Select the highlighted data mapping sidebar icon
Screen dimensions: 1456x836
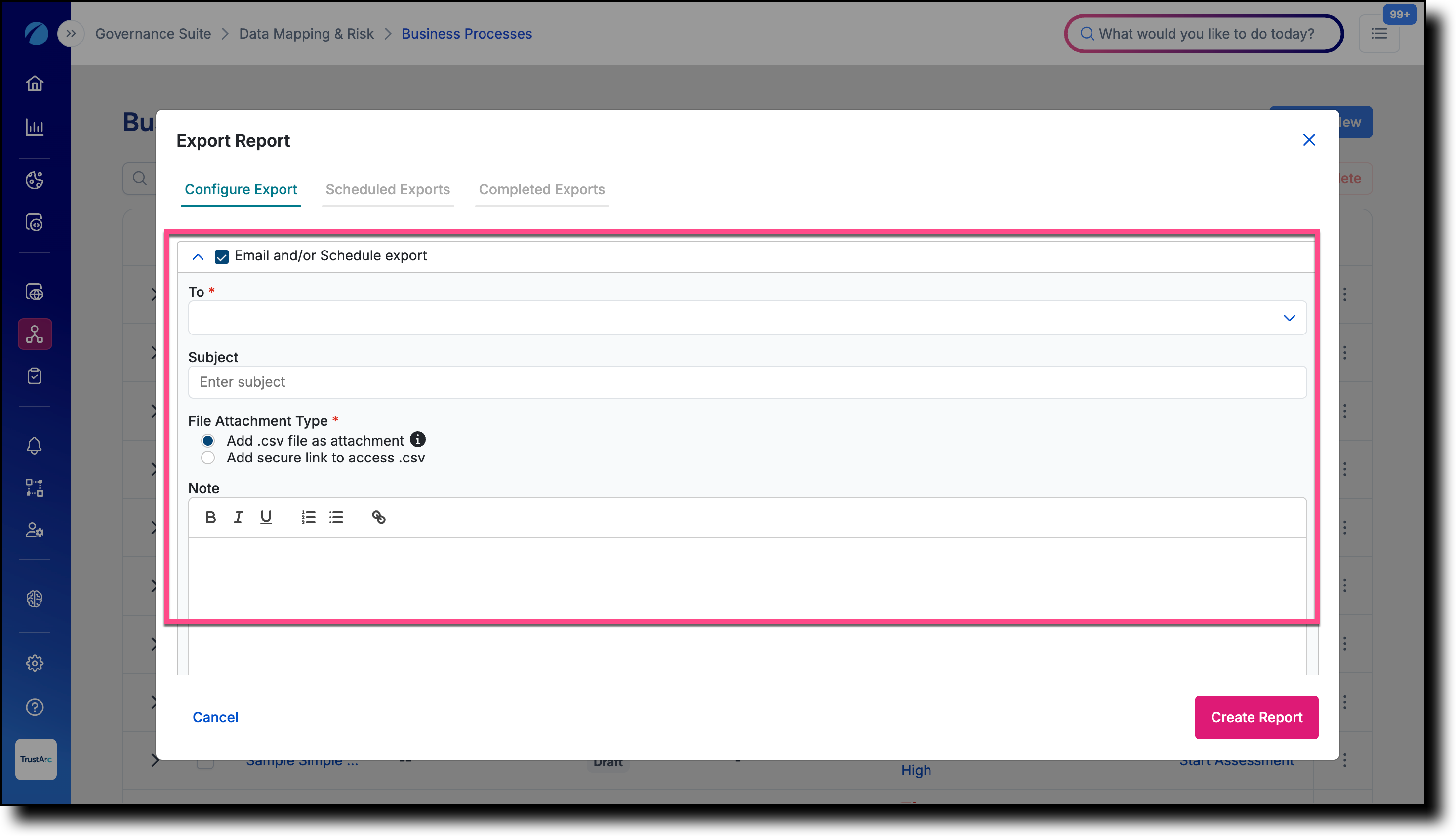pyautogui.click(x=35, y=334)
